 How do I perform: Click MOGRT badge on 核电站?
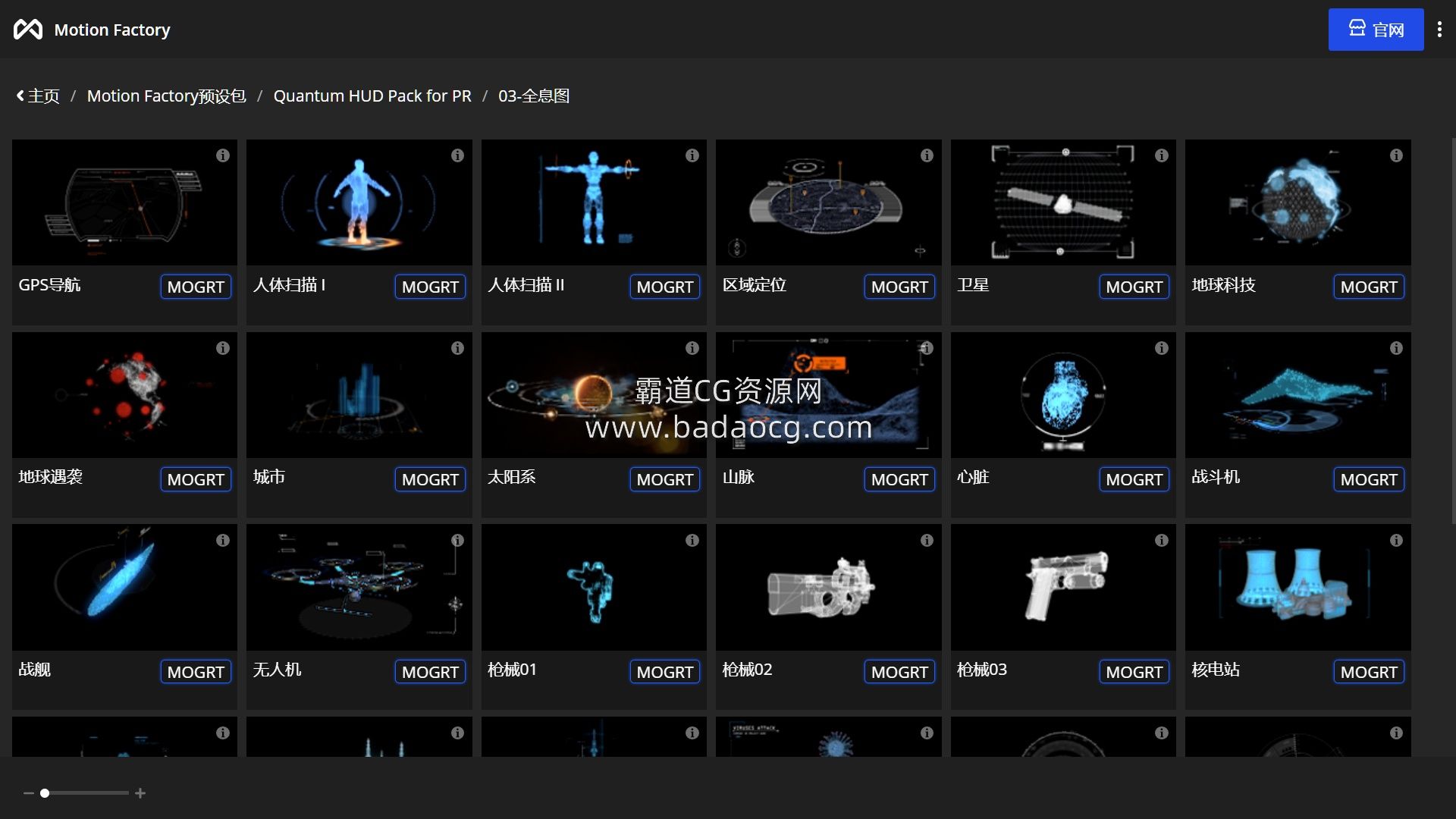tap(1369, 672)
